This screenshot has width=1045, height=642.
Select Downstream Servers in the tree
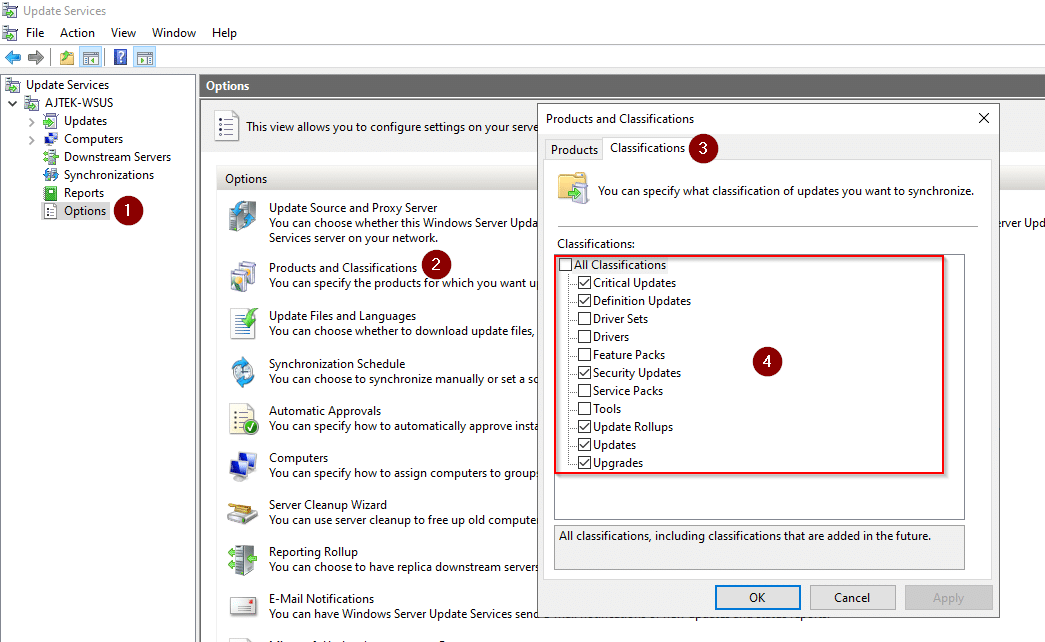coord(117,157)
